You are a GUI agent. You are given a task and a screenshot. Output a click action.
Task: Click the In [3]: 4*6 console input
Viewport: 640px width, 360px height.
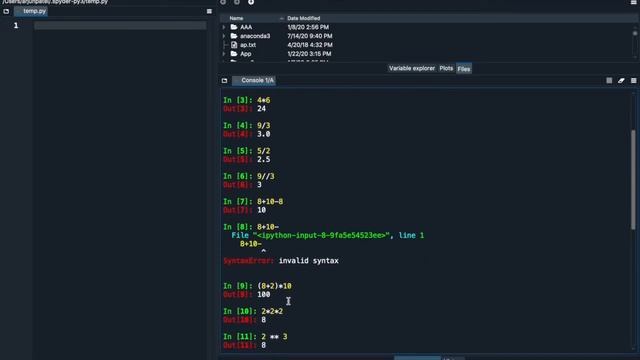247,100
